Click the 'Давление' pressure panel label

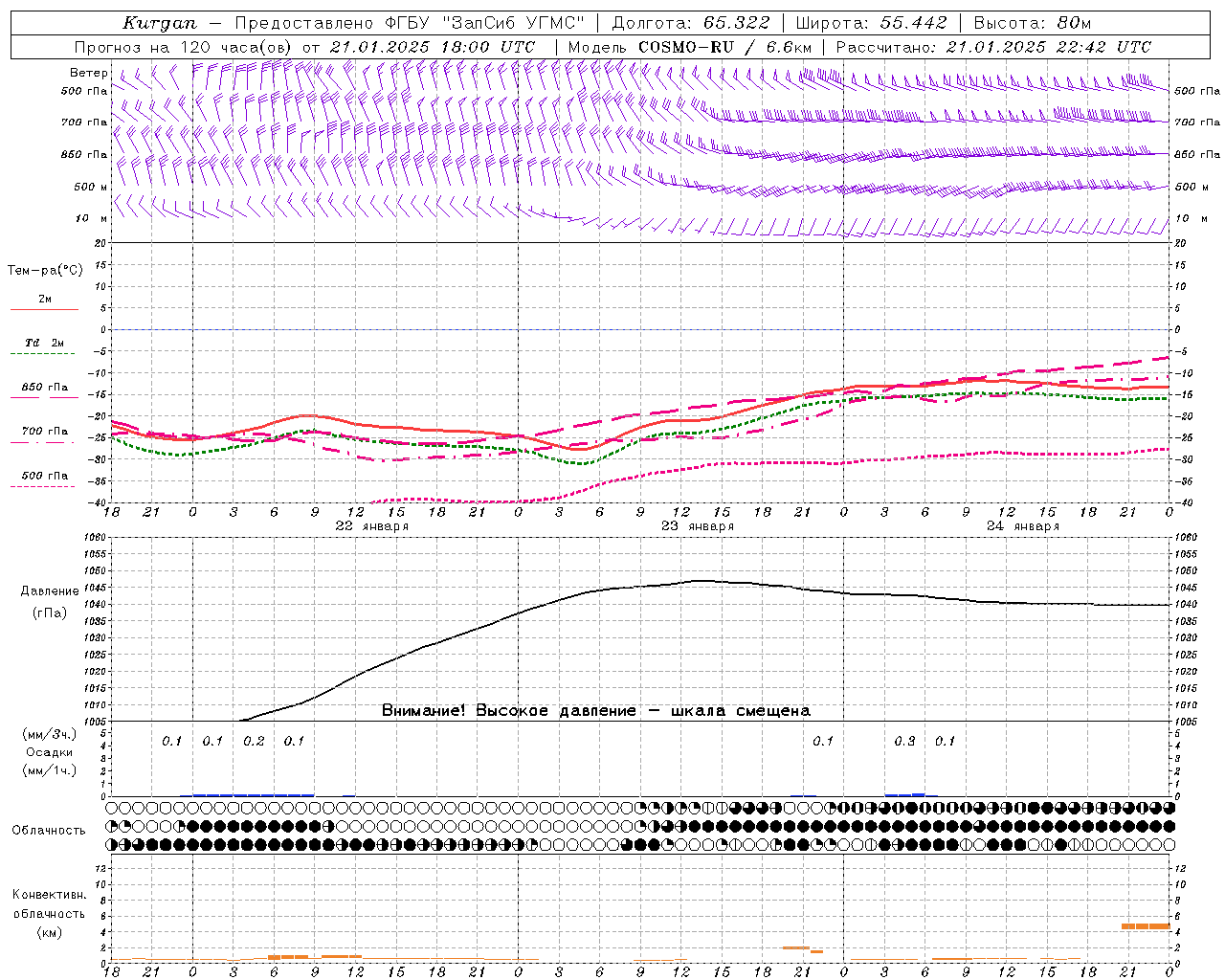tap(50, 591)
